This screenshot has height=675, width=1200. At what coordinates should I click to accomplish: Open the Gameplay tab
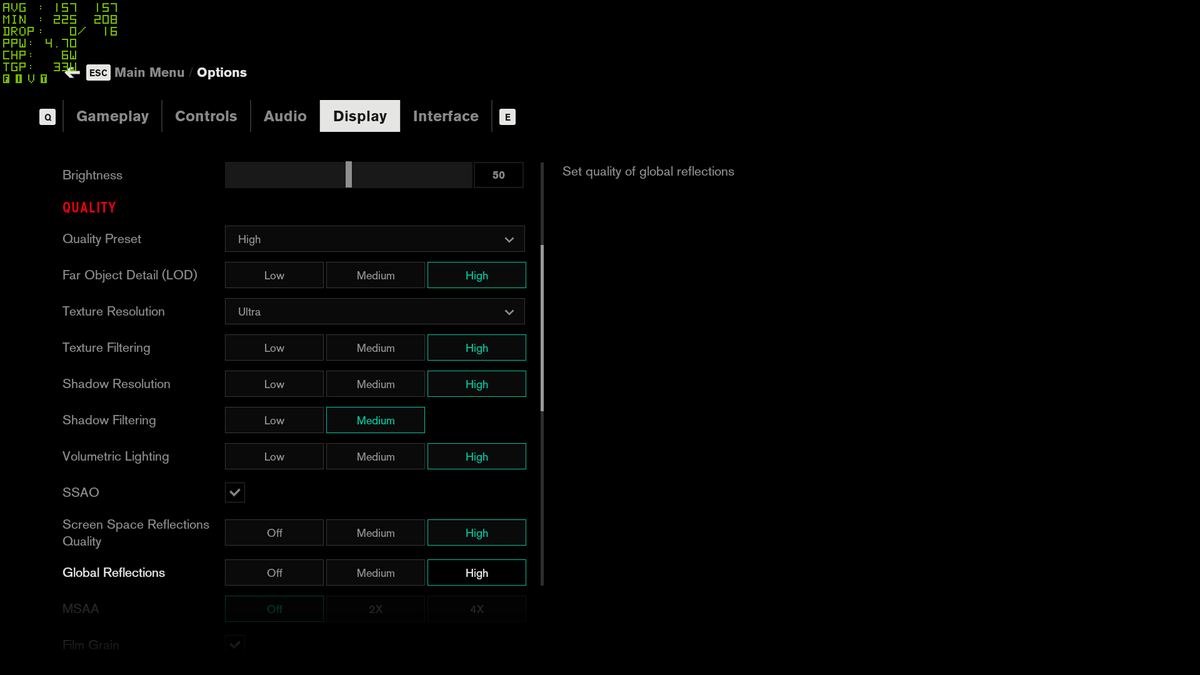(112, 116)
